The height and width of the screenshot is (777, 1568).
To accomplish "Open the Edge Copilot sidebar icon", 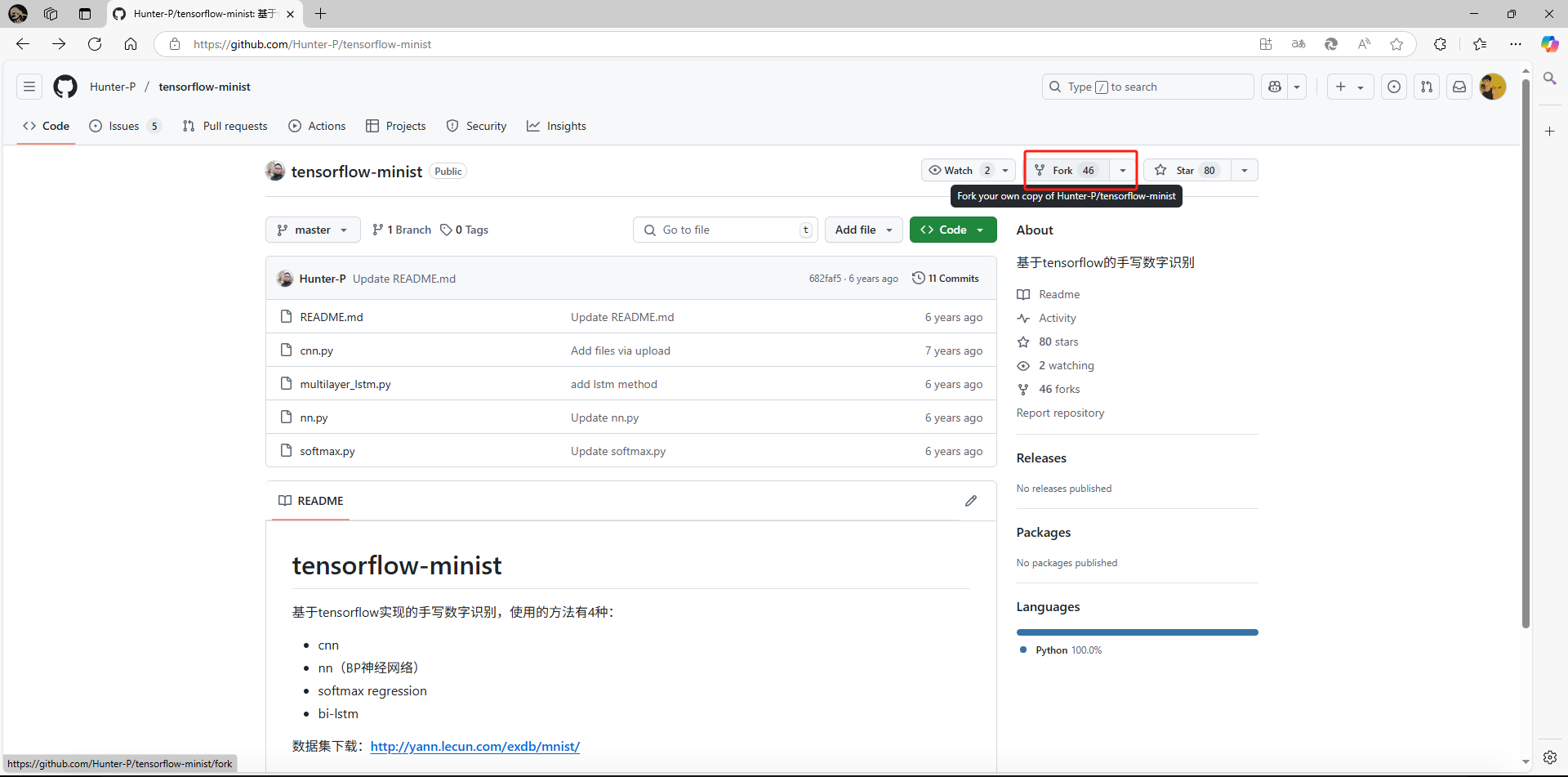I will [x=1549, y=44].
